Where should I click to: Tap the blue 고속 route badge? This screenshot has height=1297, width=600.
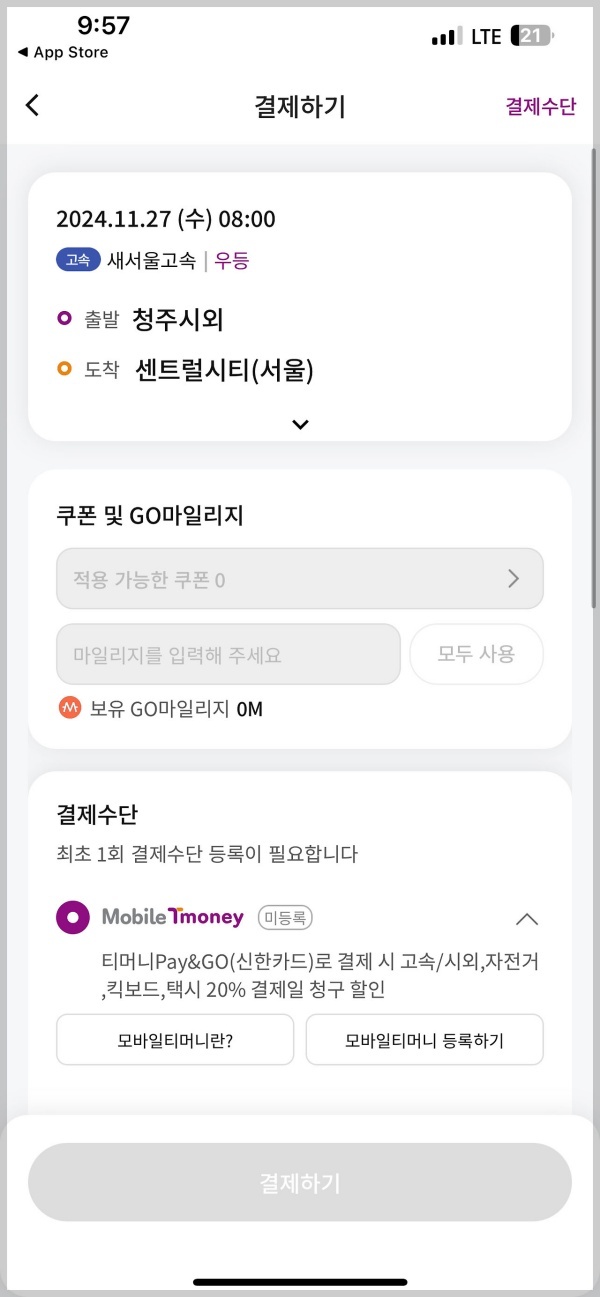pyautogui.click(x=78, y=258)
